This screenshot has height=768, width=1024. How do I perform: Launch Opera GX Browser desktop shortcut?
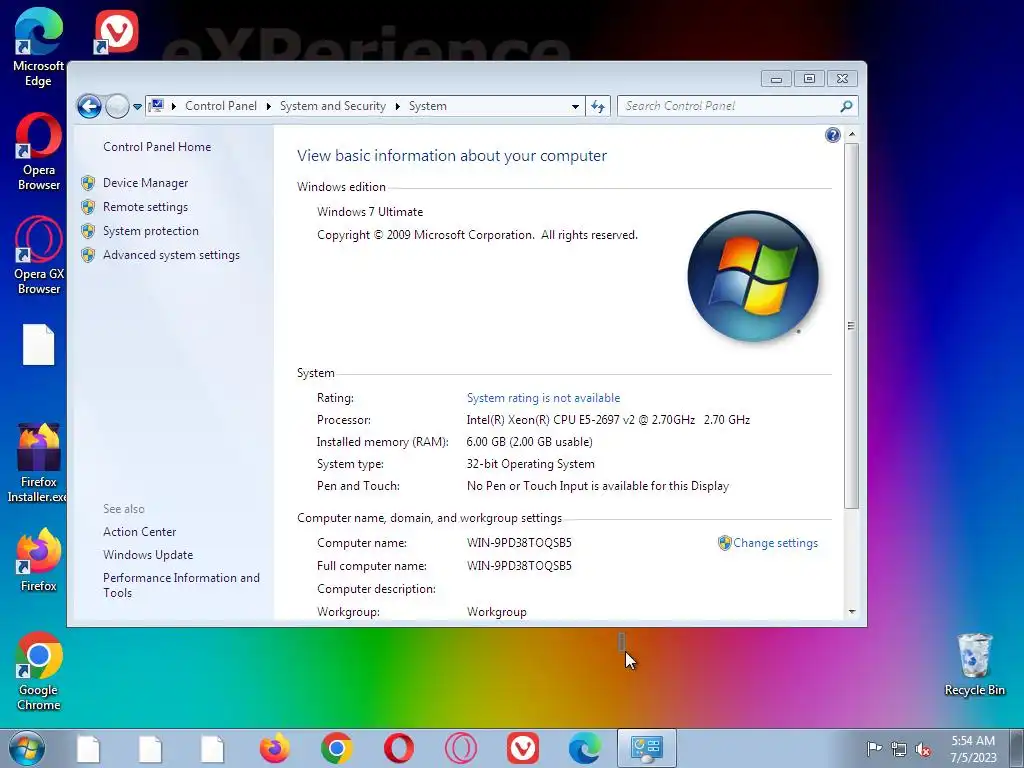(x=39, y=255)
